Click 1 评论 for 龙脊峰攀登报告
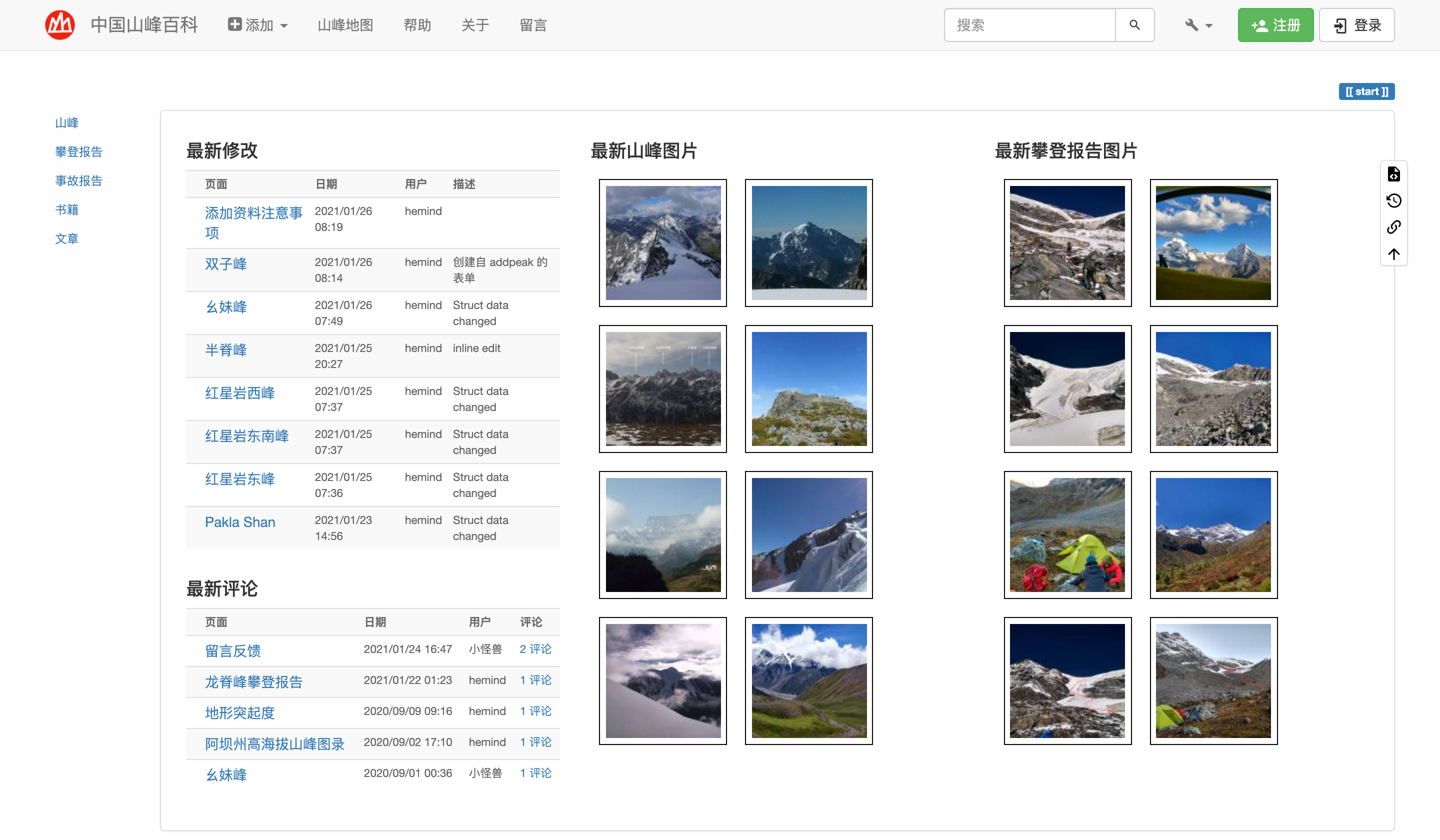Screen dimensions: 1440x840 tap(535, 680)
